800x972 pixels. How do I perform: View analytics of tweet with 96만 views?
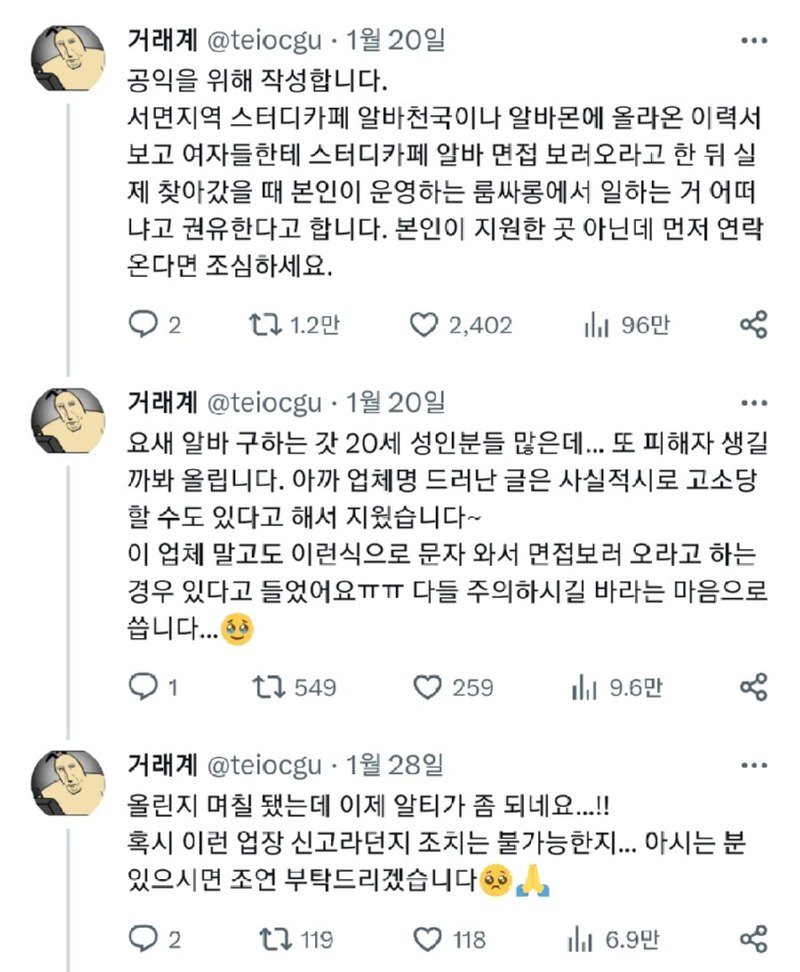pos(597,324)
